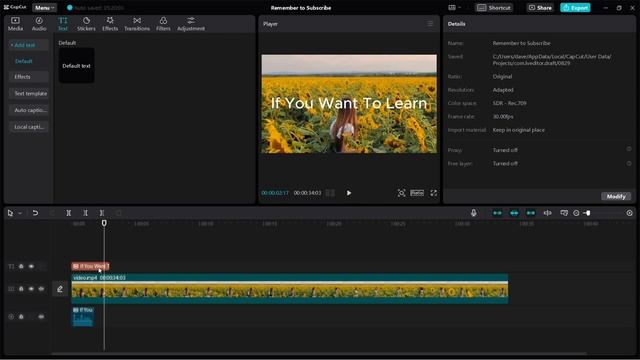Choose the Select pointer tool
The width and height of the screenshot is (640, 360).
coord(10,213)
